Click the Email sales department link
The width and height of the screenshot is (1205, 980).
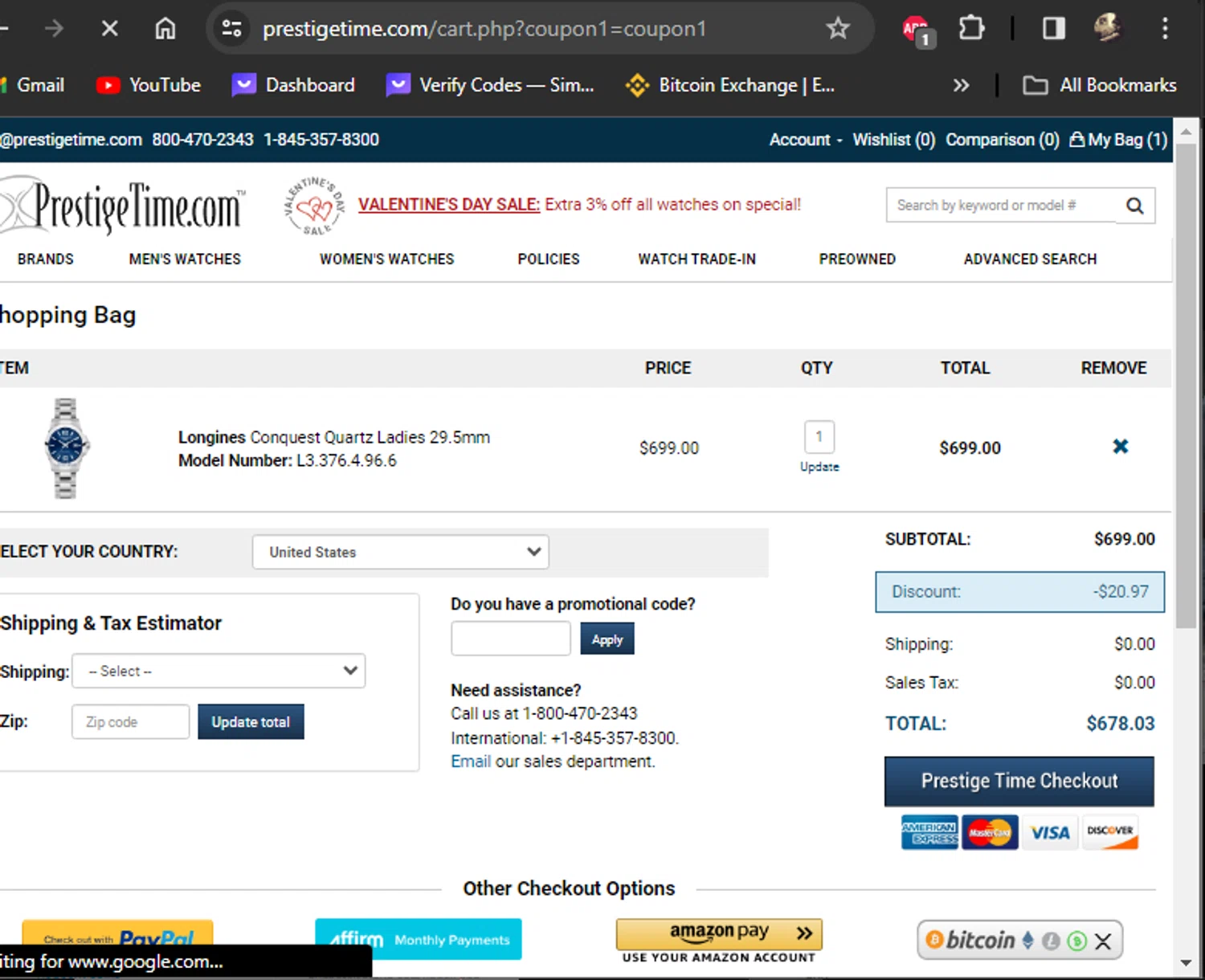471,762
